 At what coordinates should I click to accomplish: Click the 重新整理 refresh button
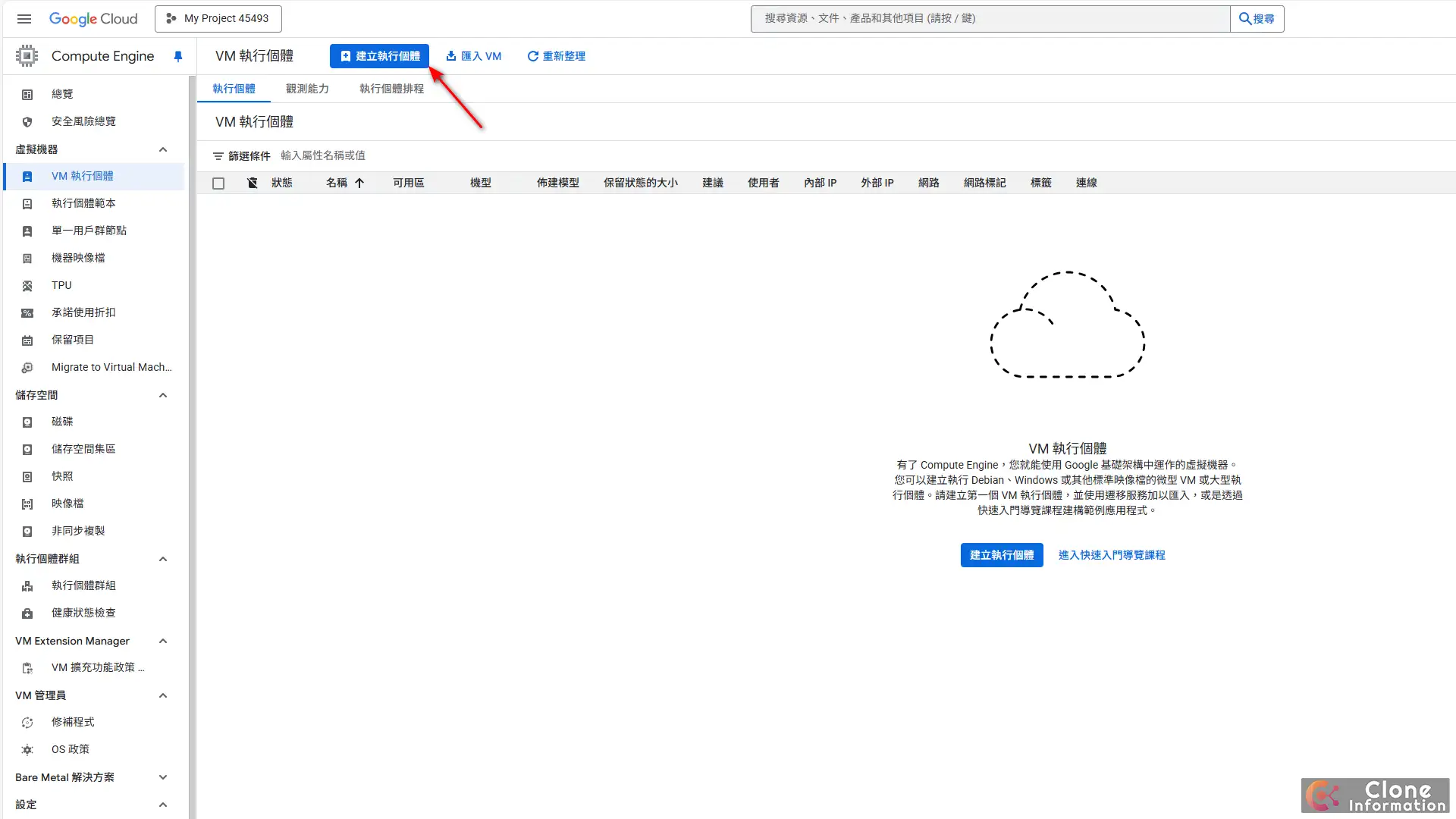click(x=556, y=56)
